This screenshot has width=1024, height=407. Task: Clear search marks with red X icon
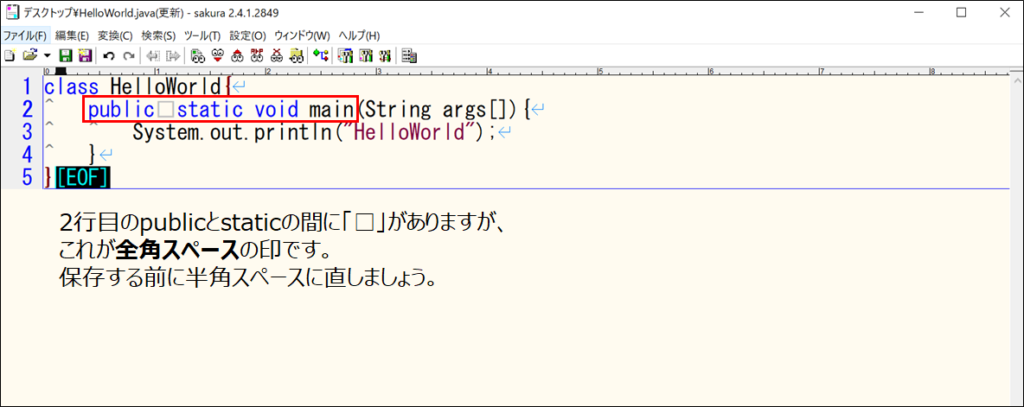[276, 56]
